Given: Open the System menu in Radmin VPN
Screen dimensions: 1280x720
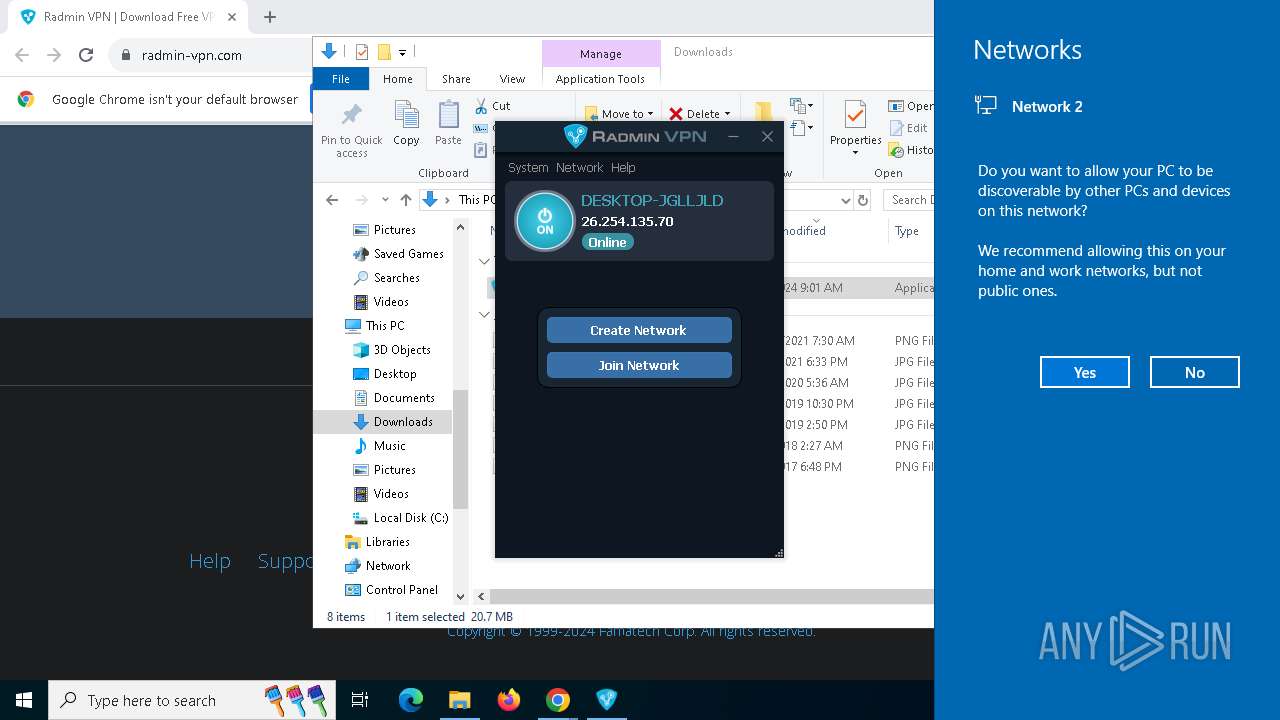Looking at the screenshot, I should coord(528,167).
